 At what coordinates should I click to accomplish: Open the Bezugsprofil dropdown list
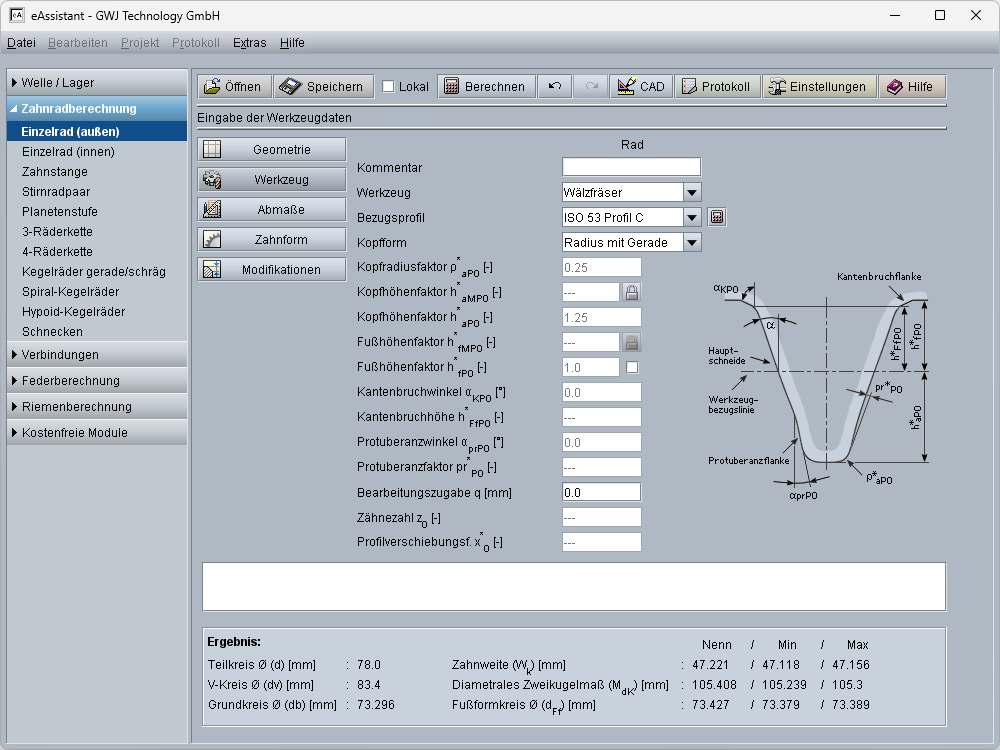pyautogui.click(x=692, y=217)
